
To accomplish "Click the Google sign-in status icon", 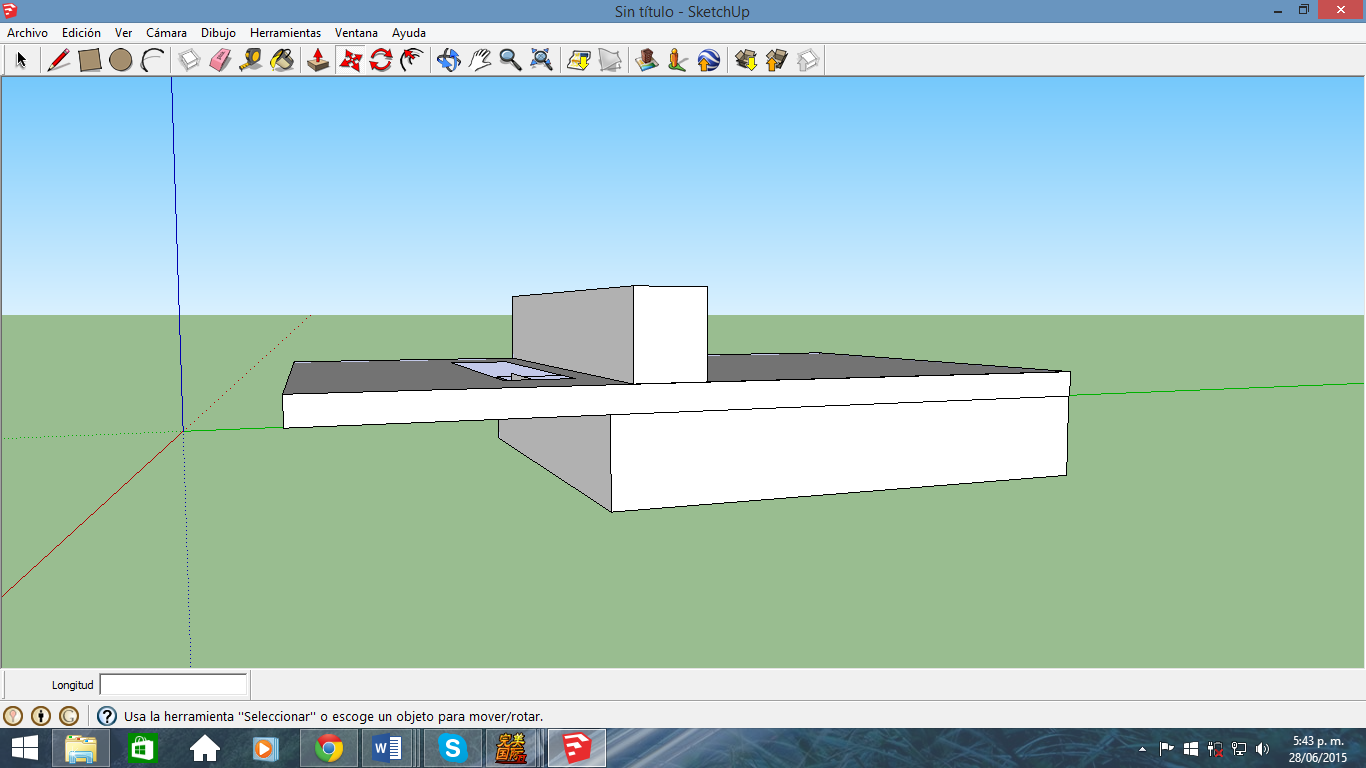I will coord(69,716).
